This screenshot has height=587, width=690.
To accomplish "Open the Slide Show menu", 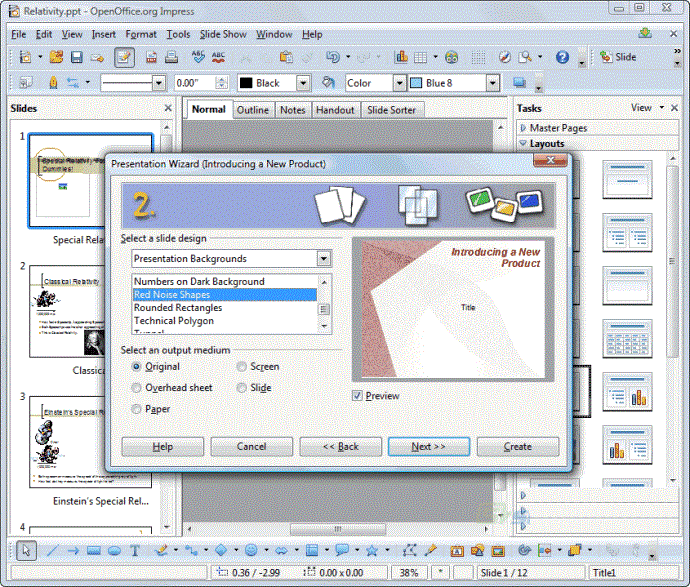I will tap(222, 34).
